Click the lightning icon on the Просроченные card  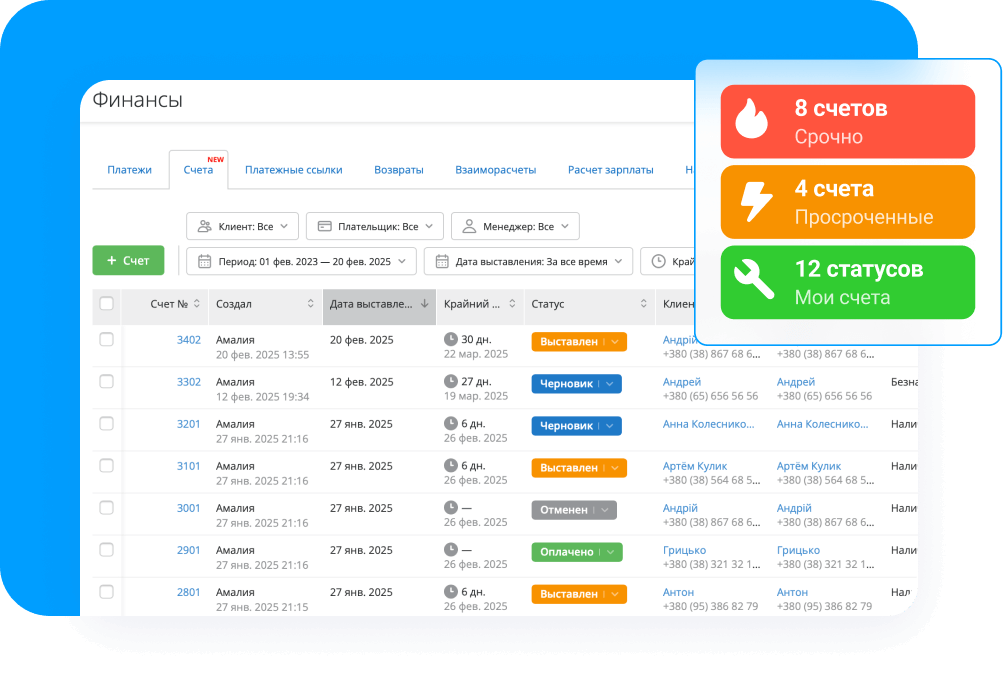point(751,202)
